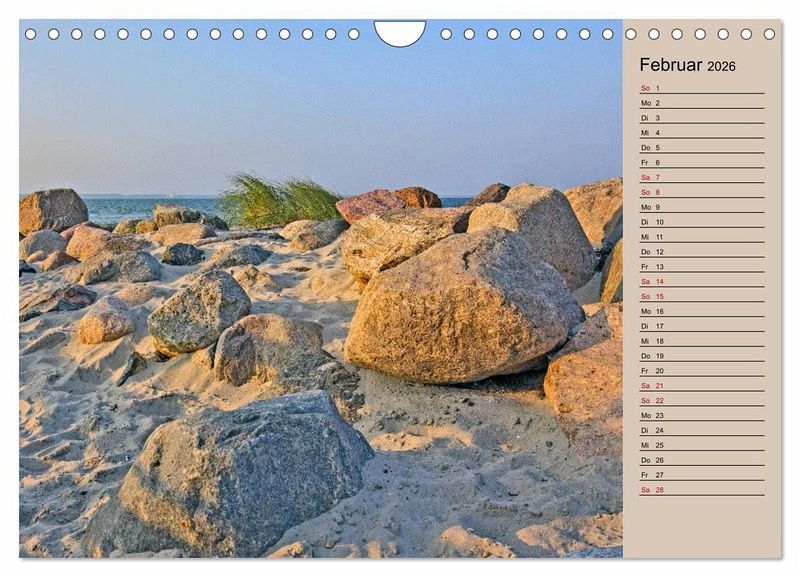
Task: Click the Sa 28 last date row
Action: 700,490
